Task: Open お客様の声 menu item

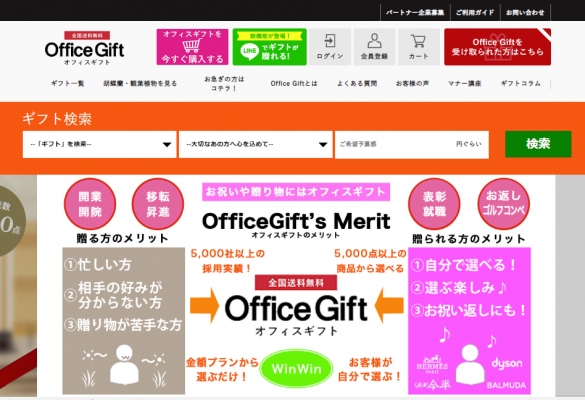Action: [x=412, y=83]
